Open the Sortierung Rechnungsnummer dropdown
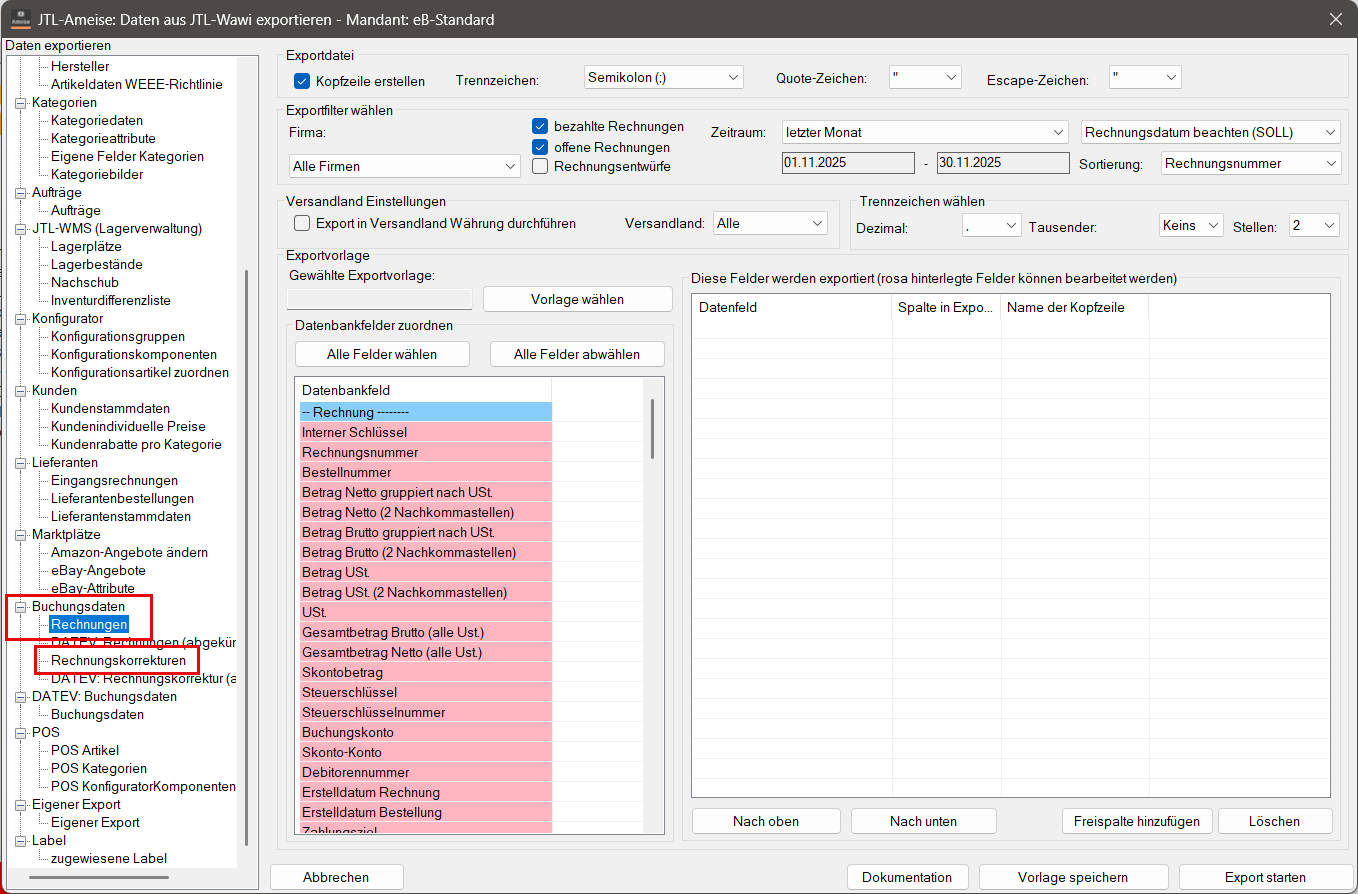1358x894 pixels. (1250, 163)
